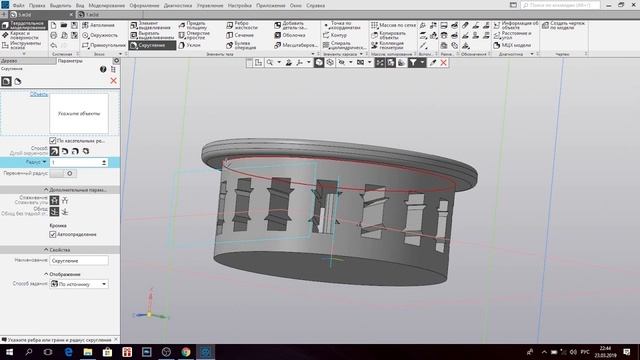Expand the Диагностика group arrow

pyautogui.click(x=532, y=54)
